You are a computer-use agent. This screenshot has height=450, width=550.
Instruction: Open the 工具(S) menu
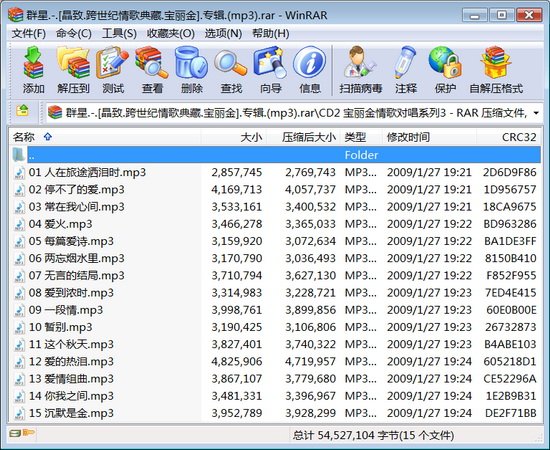119,34
